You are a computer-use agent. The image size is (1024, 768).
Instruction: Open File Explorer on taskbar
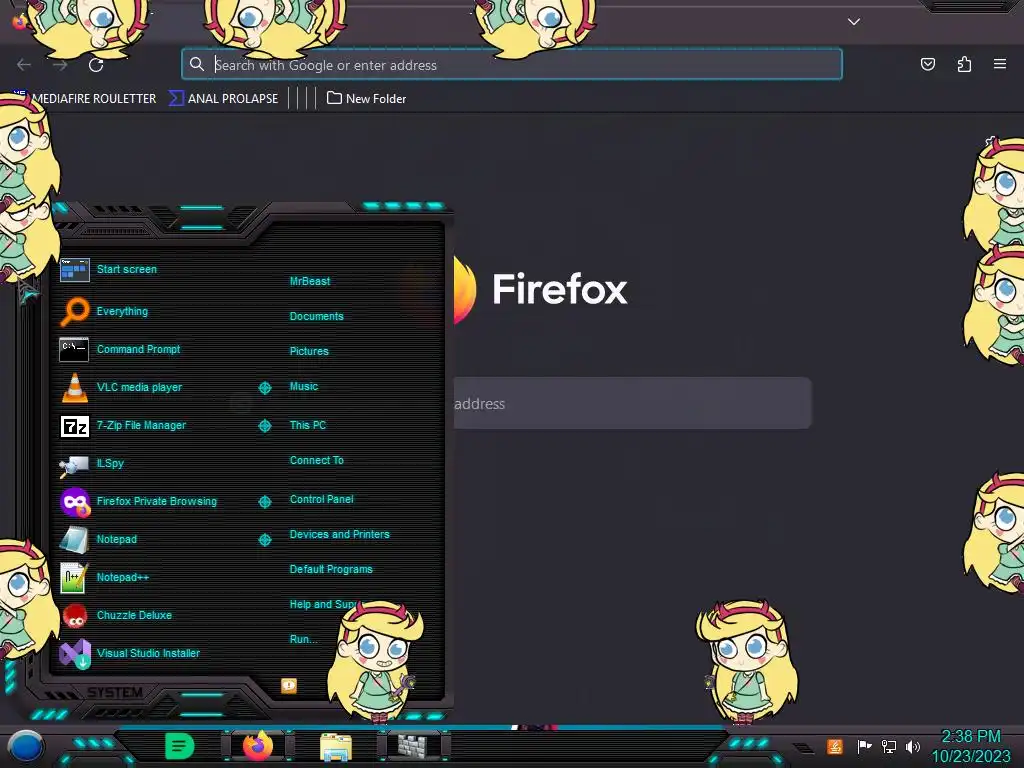pos(336,746)
